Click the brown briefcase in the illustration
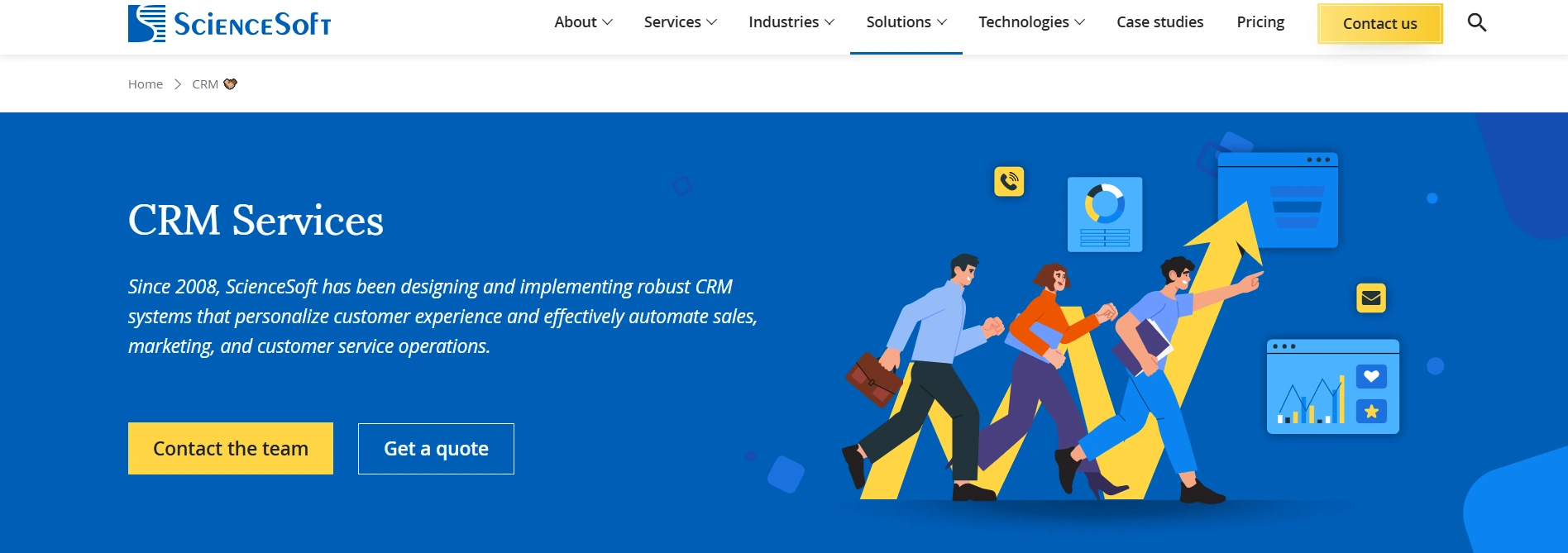Screen dimensions: 1568x553 [x=873, y=379]
